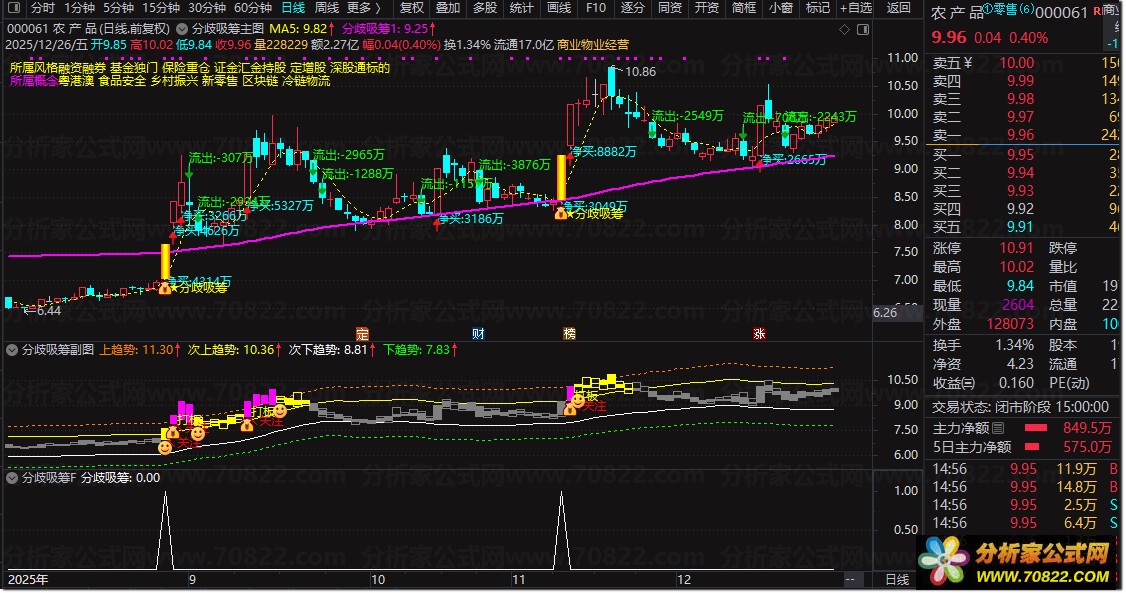Toggle 叠加 overlay mode

448,8
